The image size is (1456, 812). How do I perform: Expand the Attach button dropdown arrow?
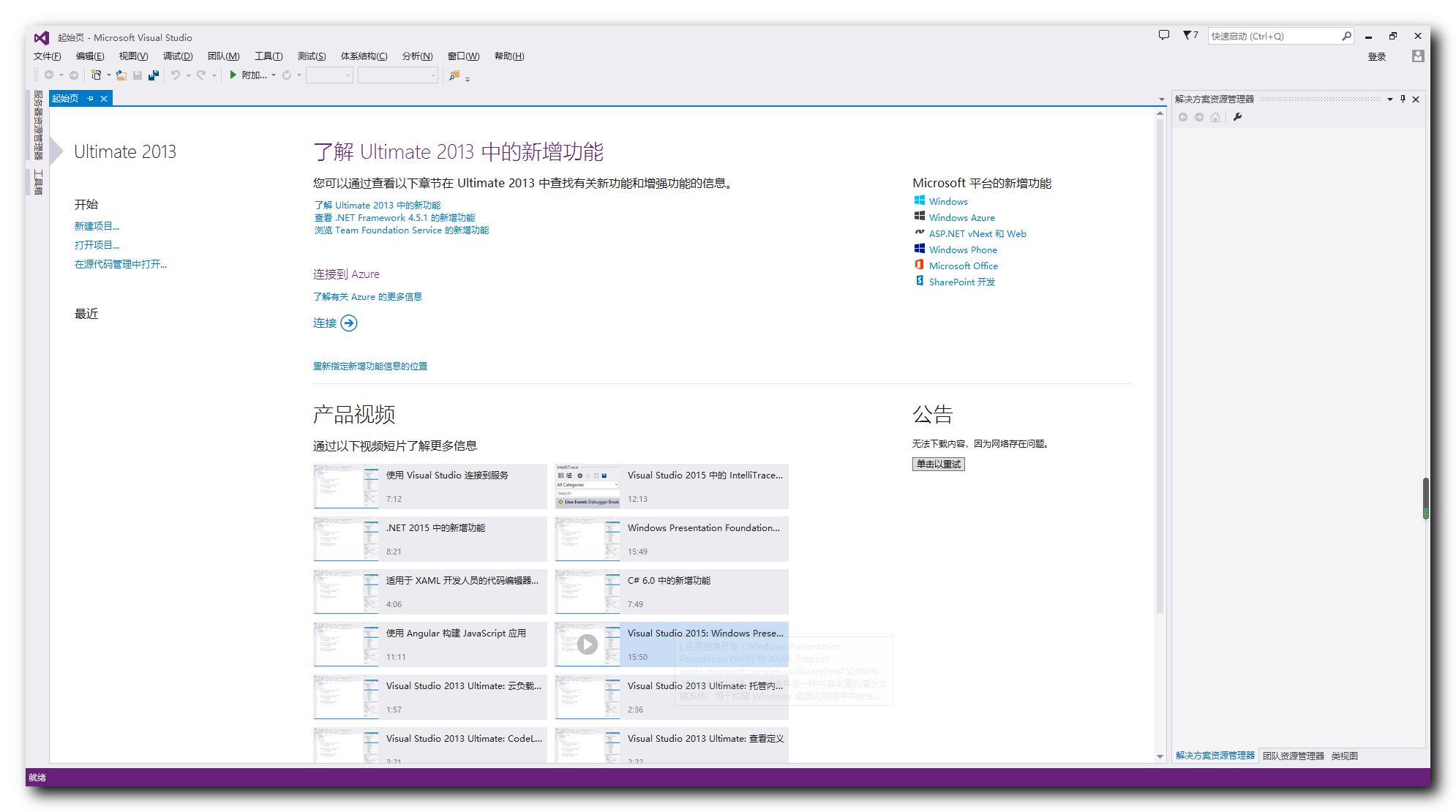tap(274, 75)
